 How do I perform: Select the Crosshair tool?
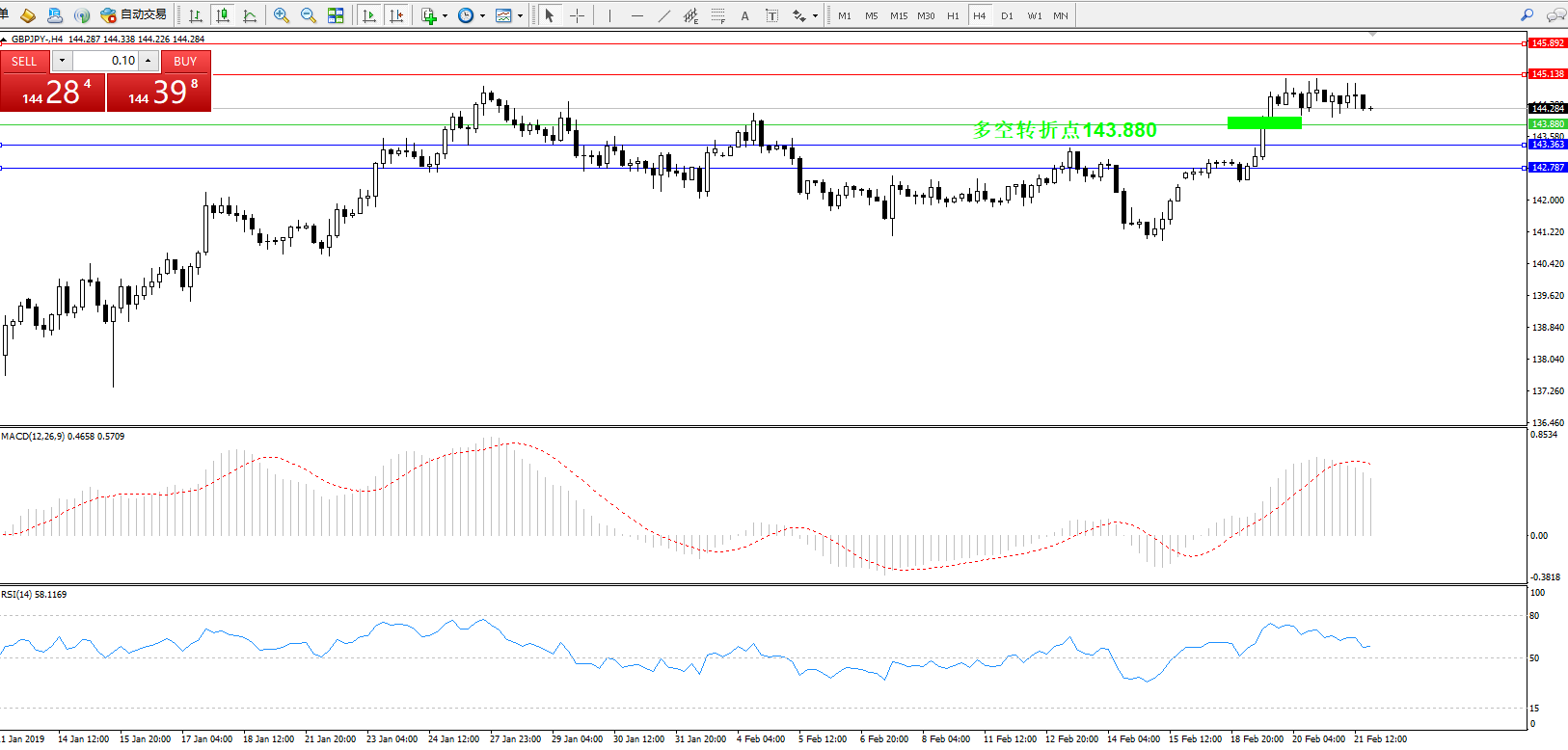point(577,15)
